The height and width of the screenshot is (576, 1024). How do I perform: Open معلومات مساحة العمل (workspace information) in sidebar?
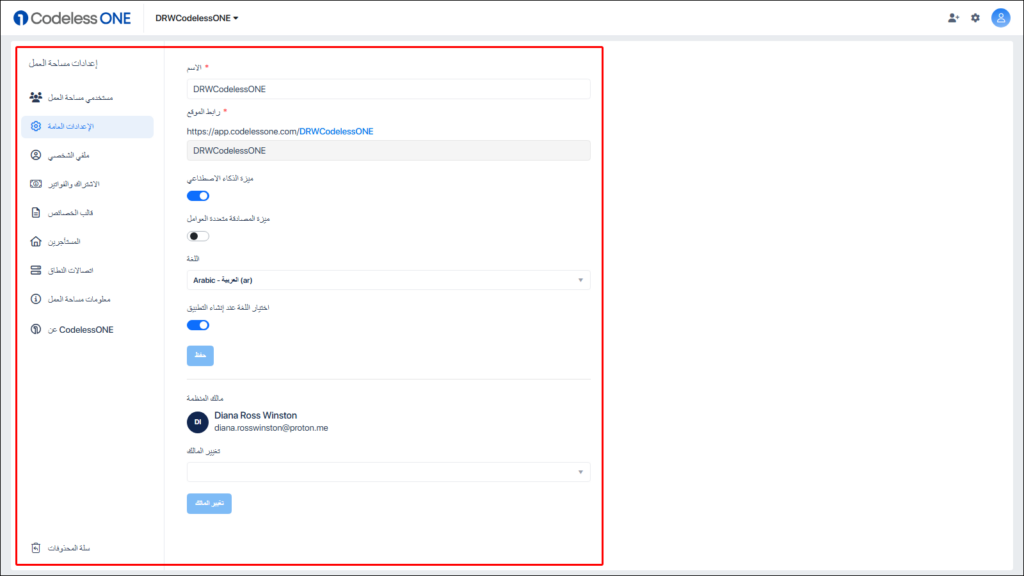pos(88,299)
